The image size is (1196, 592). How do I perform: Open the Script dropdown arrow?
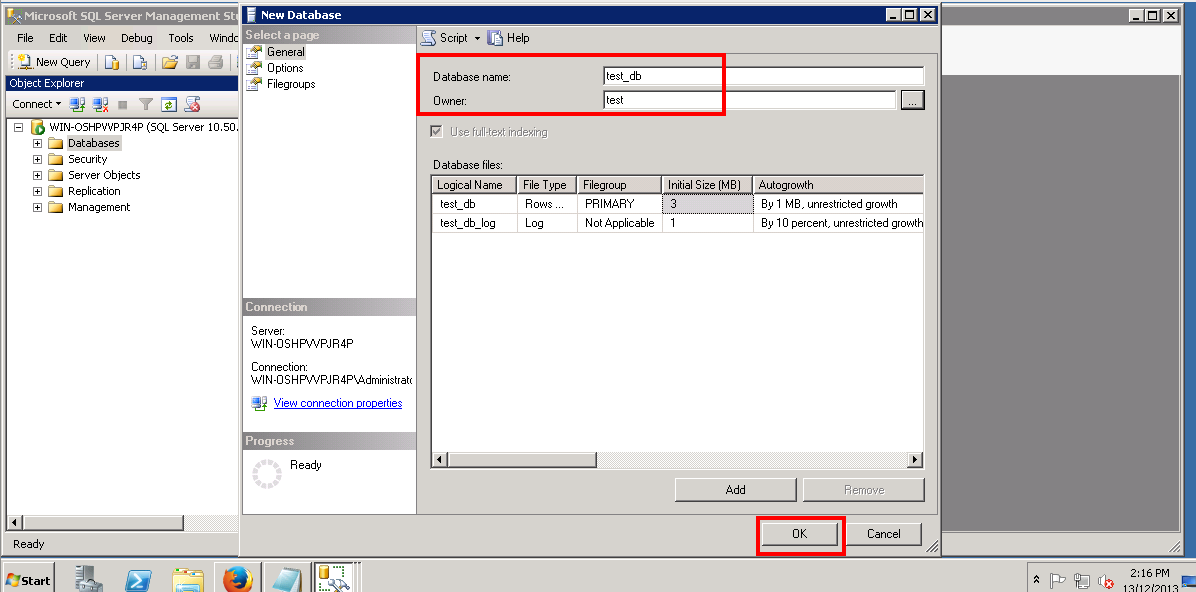(477, 38)
